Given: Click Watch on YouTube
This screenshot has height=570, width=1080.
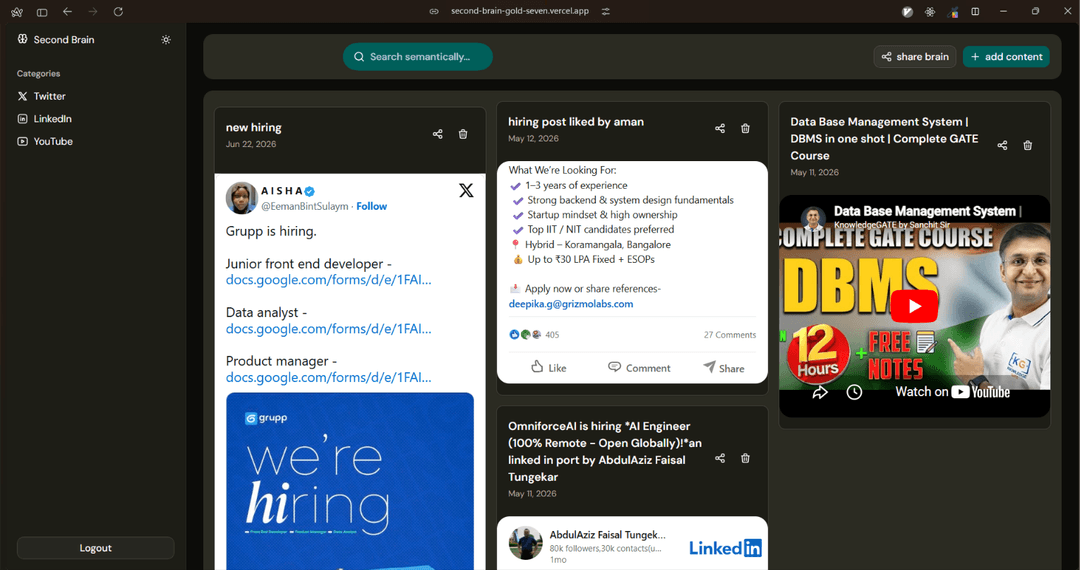Looking at the screenshot, I should (952, 392).
